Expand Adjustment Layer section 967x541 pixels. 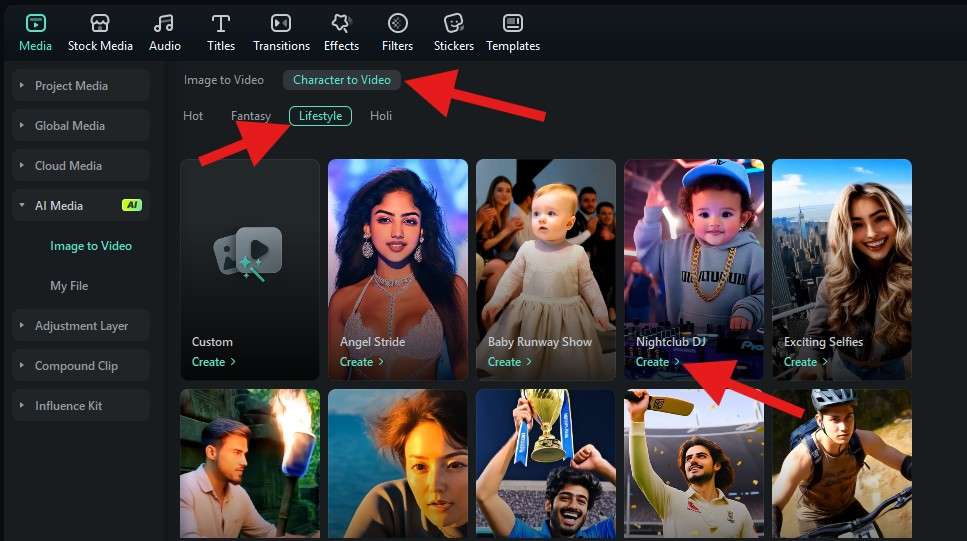tap(81, 326)
